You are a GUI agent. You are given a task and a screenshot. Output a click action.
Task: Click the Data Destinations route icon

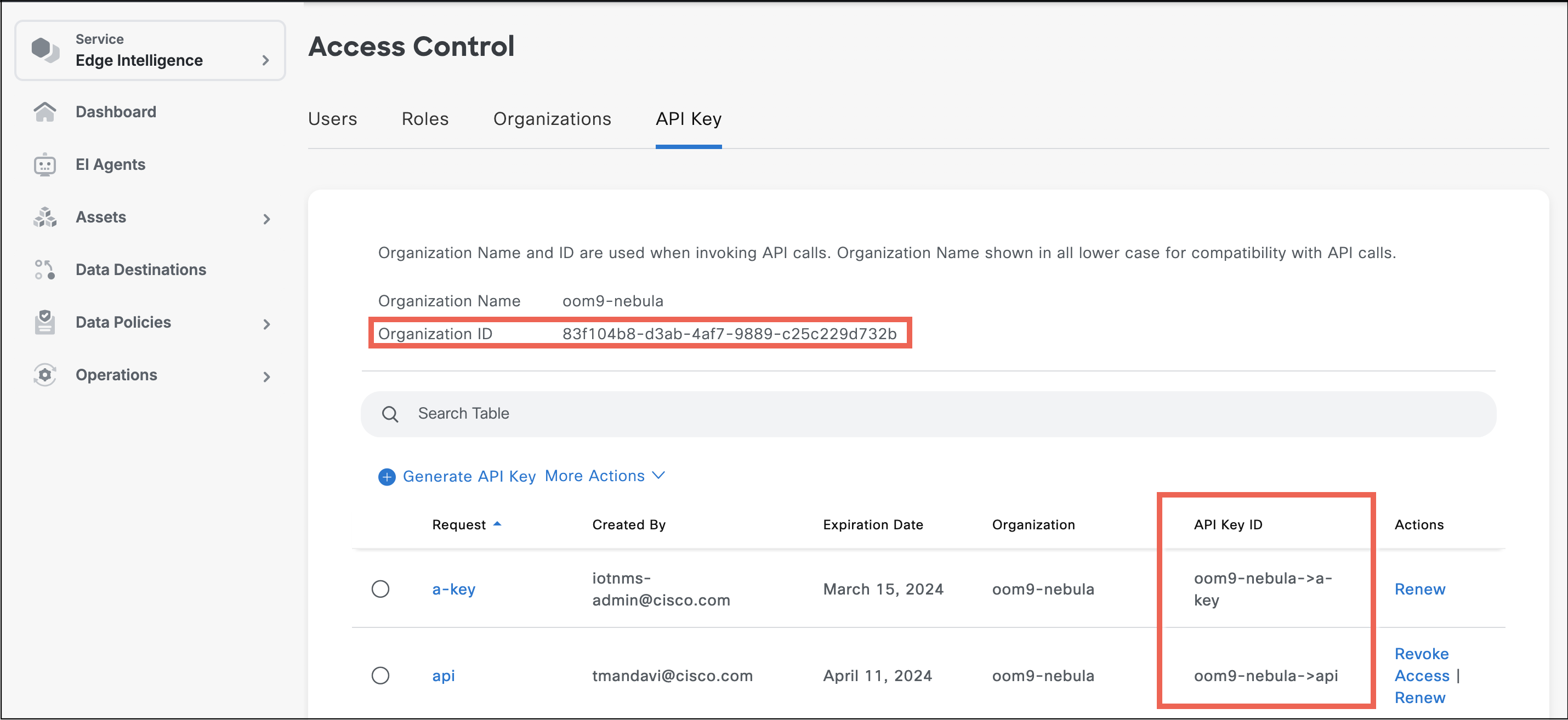[44, 270]
